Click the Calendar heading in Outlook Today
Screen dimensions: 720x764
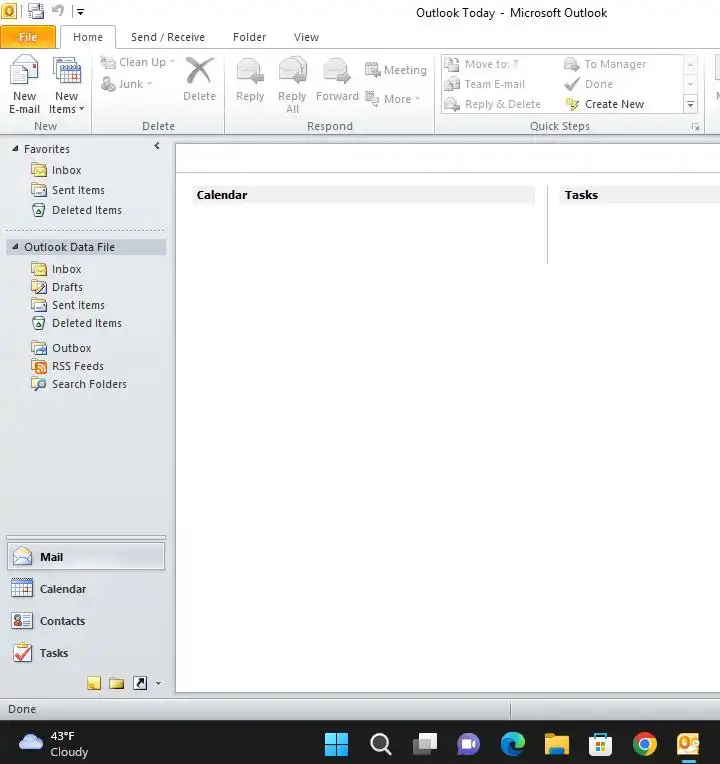click(x=222, y=195)
